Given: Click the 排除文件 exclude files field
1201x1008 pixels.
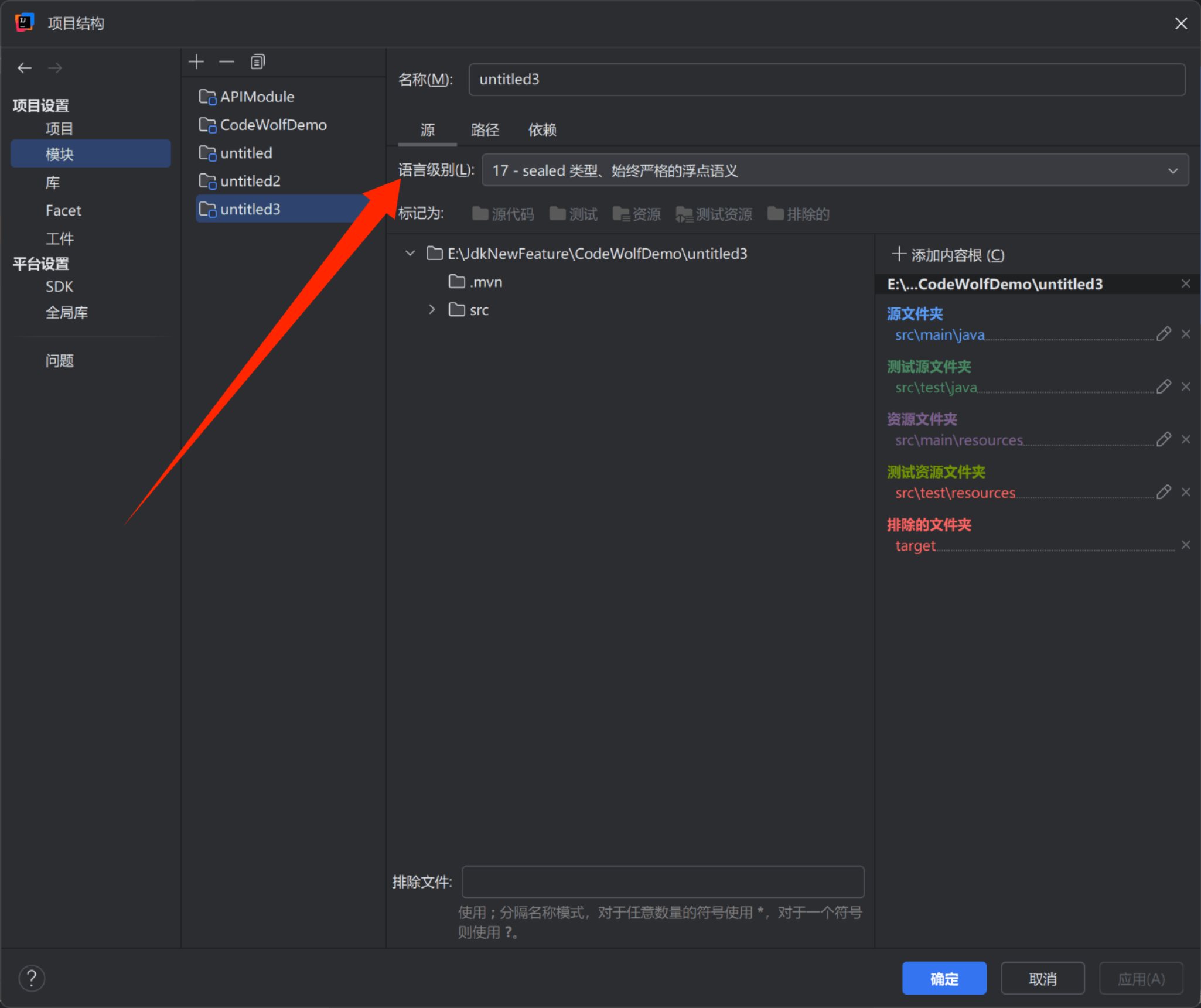Looking at the screenshot, I should (x=663, y=881).
